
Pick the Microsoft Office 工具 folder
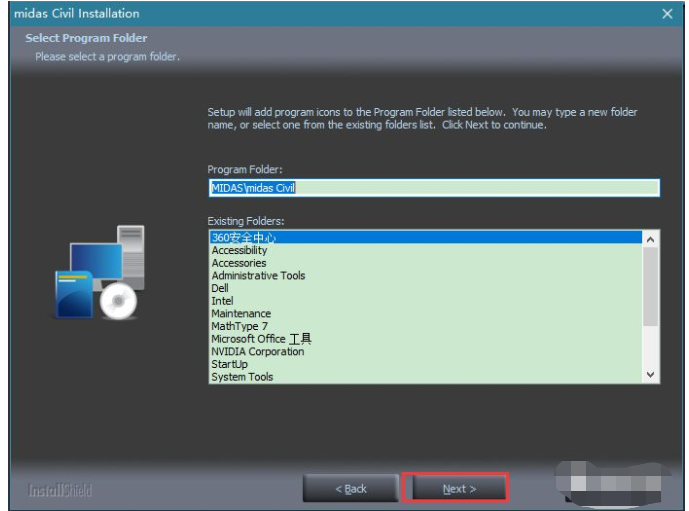click(x=425, y=339)
